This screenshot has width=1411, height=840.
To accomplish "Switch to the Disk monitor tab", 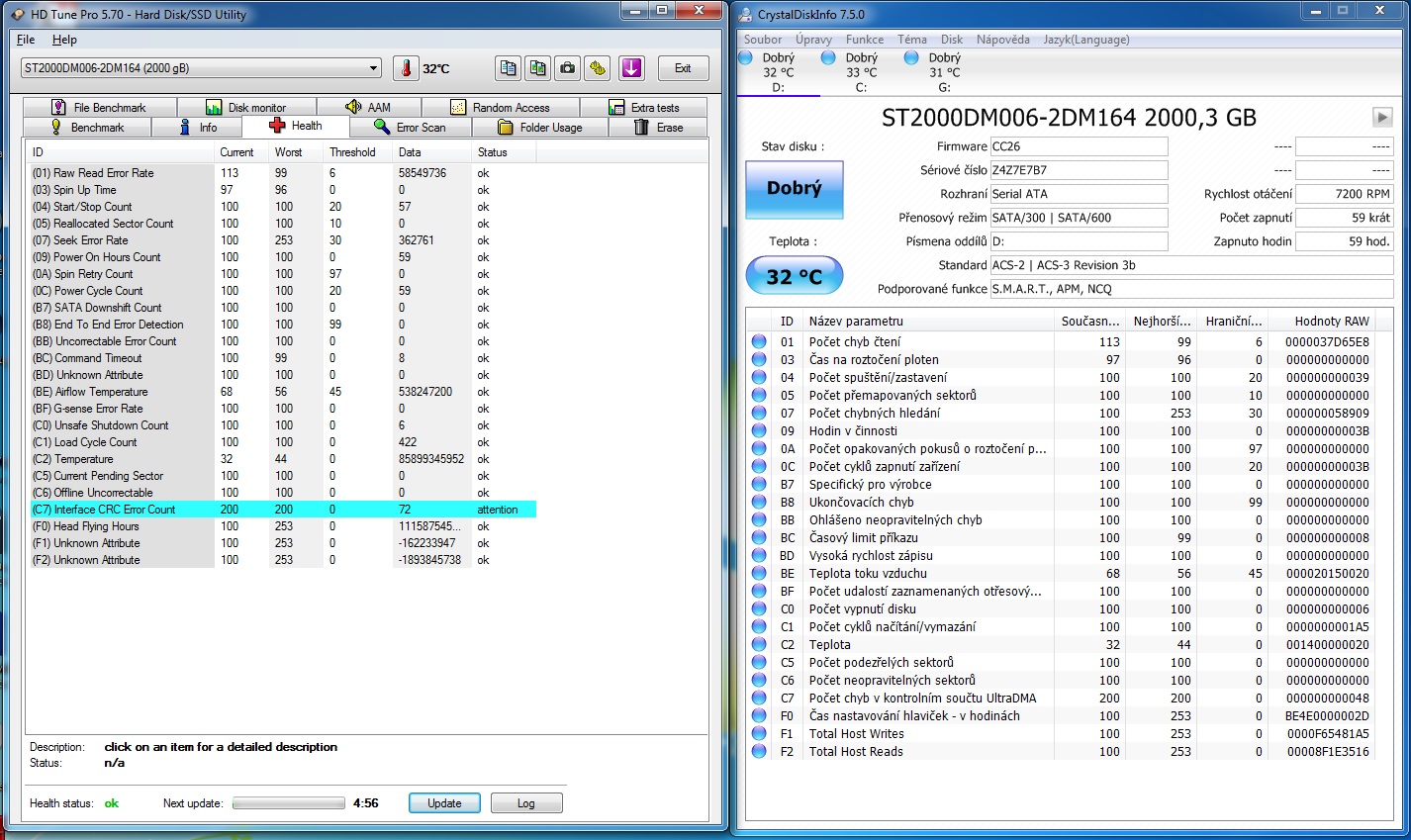I will click(246, 107).
